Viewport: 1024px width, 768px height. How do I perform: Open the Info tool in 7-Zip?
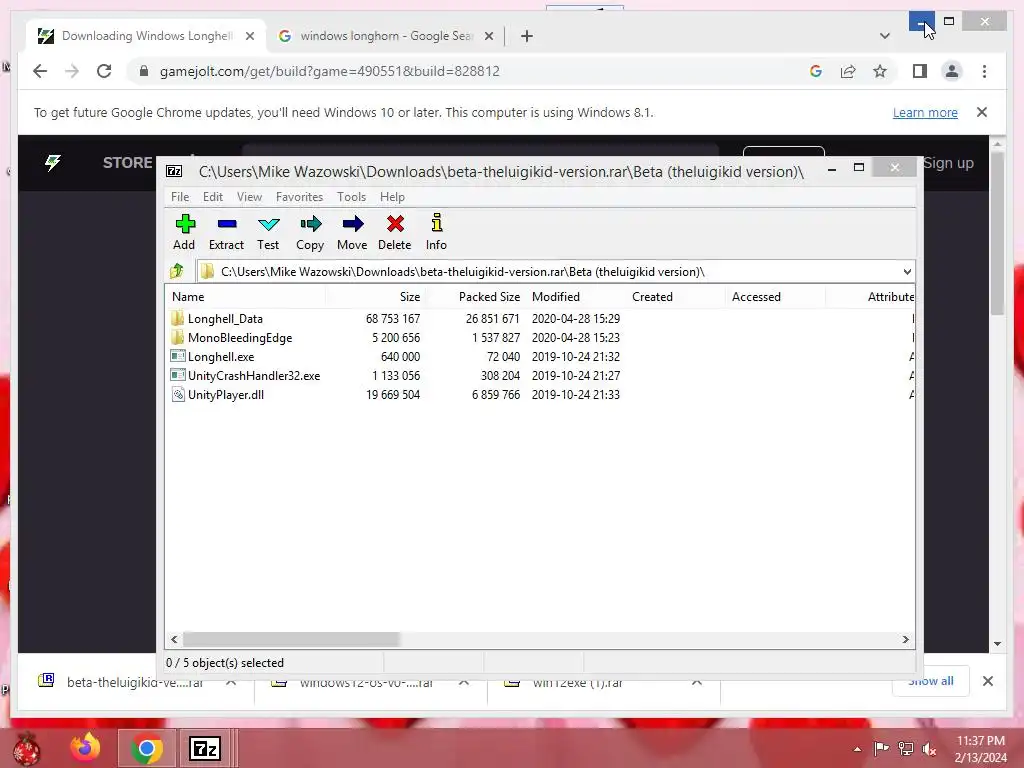(436, 232)
